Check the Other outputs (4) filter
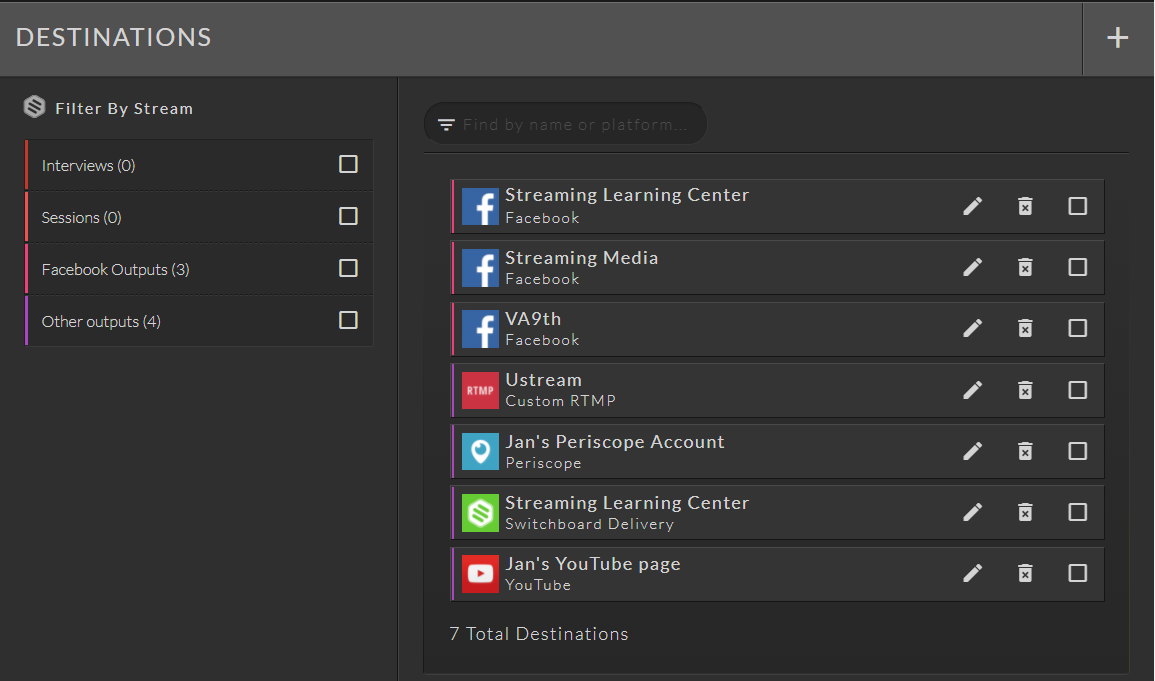Screen dimensions: 1155x681 click(348, 320)
